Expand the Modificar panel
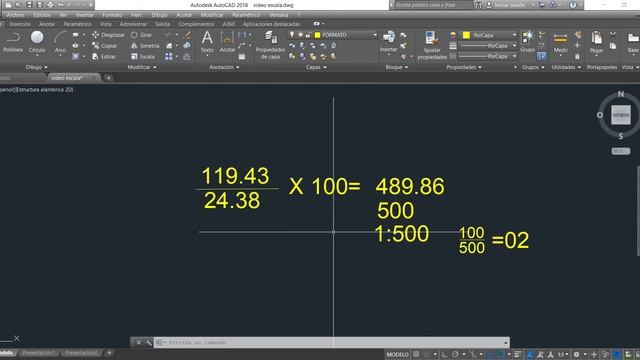Image resolution: width=640 pixels, height=360 pixels. pos(142,67)
